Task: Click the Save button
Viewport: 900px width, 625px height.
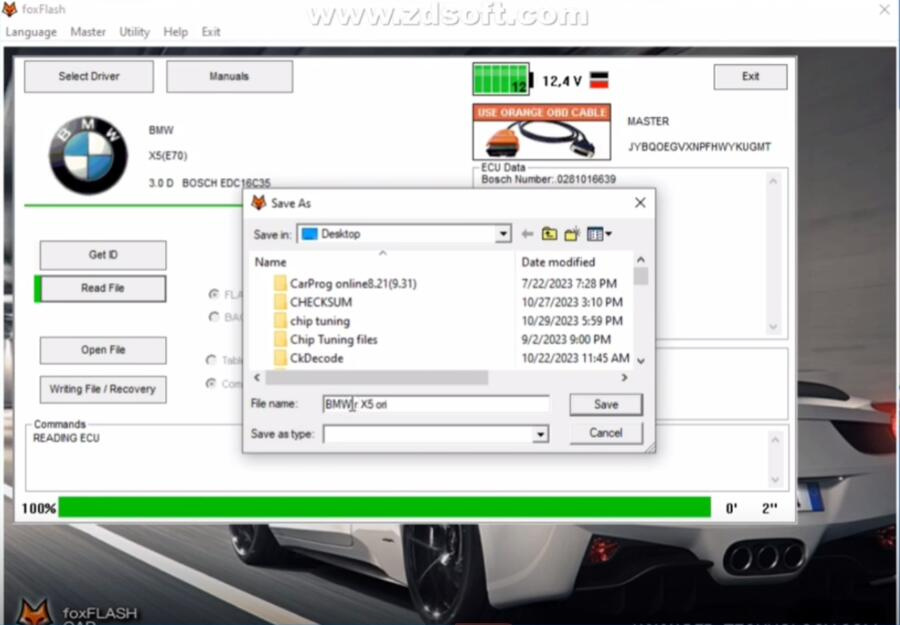Action: coord(606,405)
